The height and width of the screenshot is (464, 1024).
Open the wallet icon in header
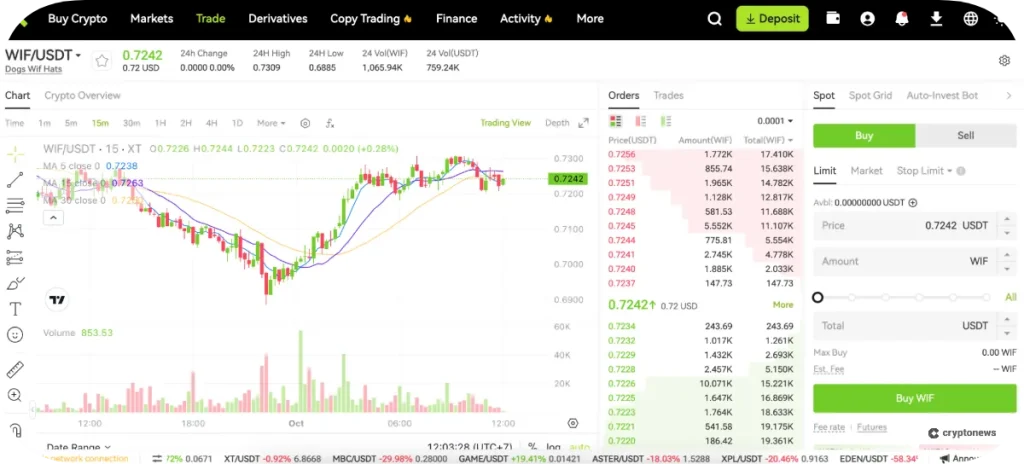coord(834,18)
